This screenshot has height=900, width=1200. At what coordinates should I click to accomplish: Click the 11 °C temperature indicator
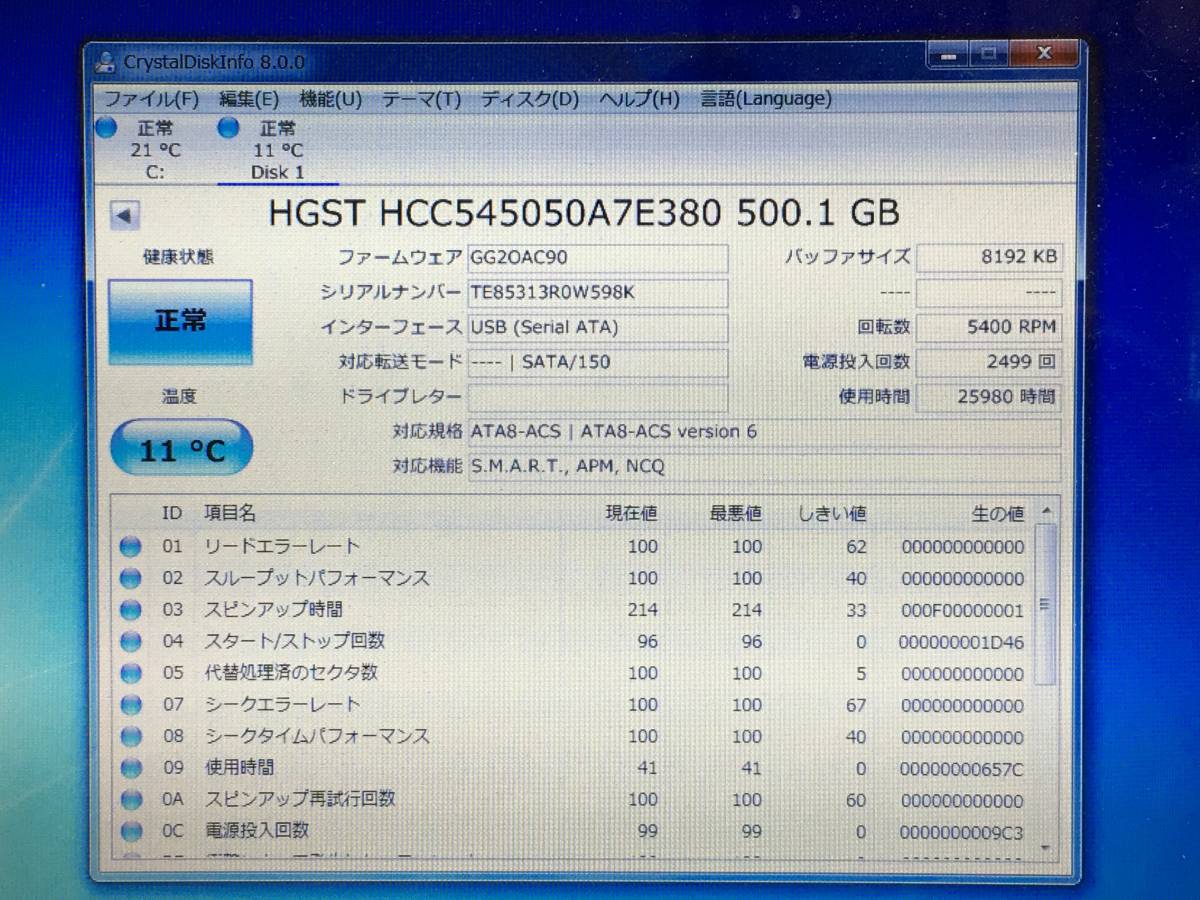tap(181, 447)
